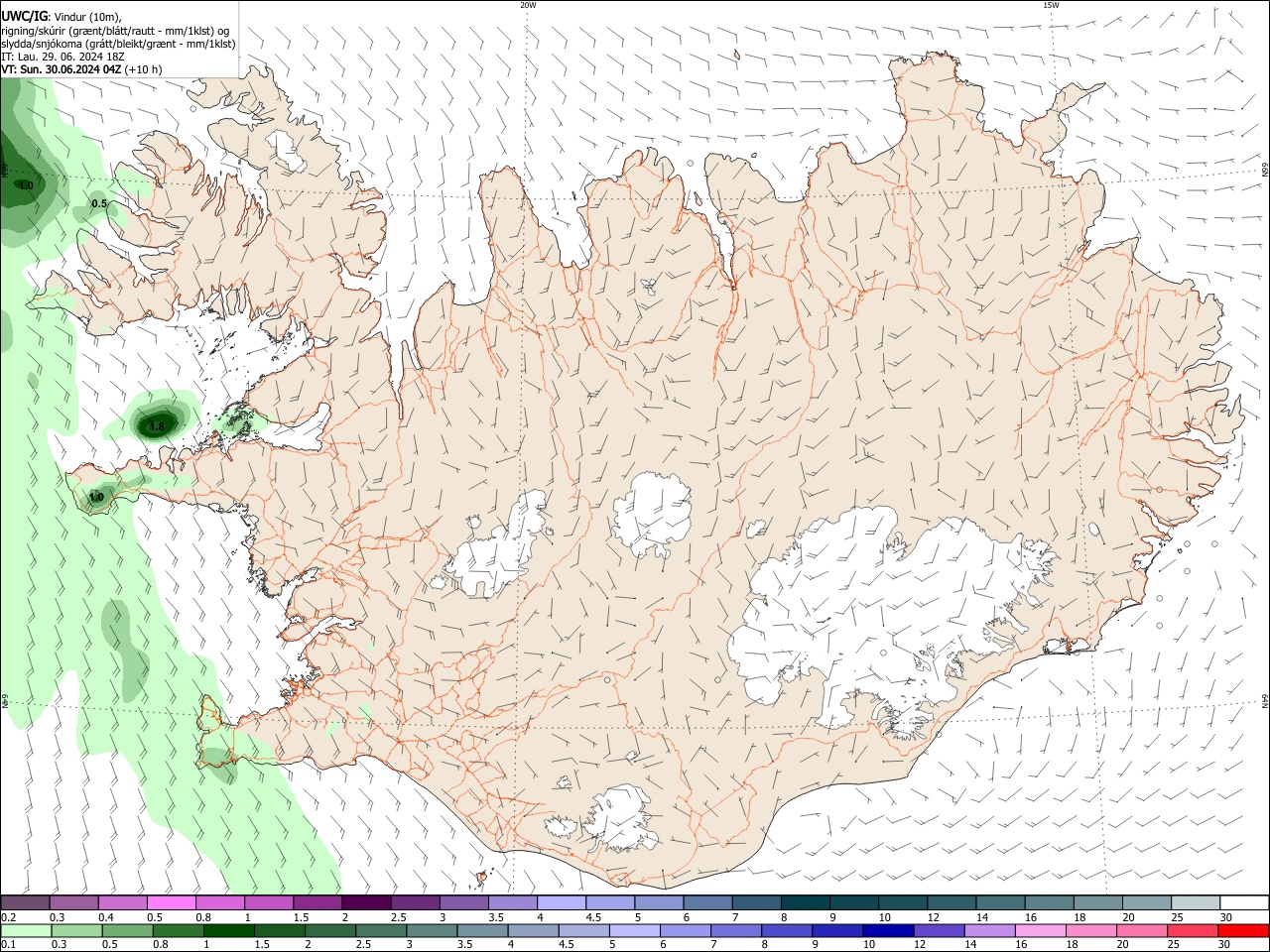This screenshot has height=952, width=1270.
Task: Click the 20W longitude label
Action: coord(528,5)
